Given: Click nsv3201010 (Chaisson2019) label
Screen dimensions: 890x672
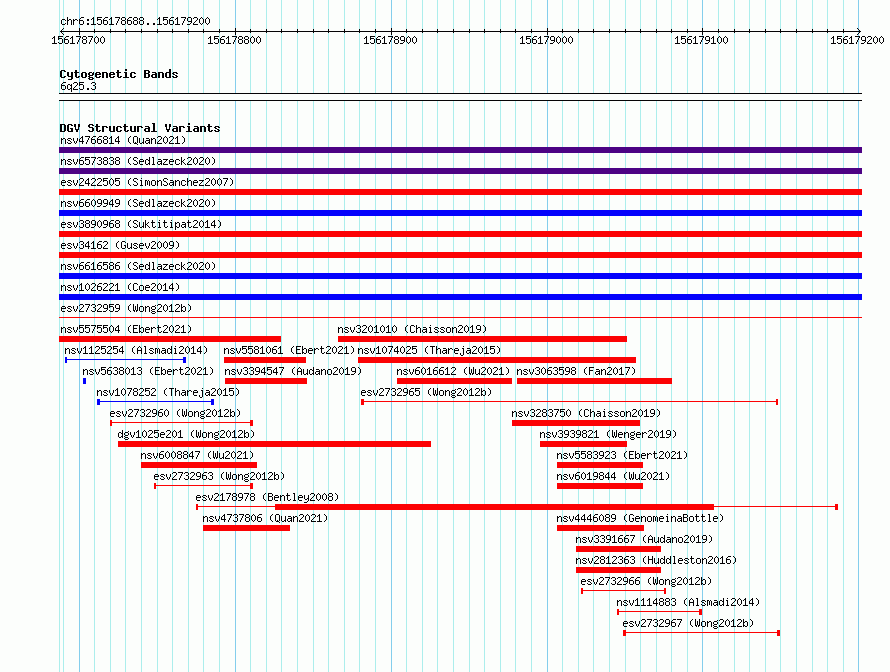Looking at the screenshot, I should coord(412,329).
